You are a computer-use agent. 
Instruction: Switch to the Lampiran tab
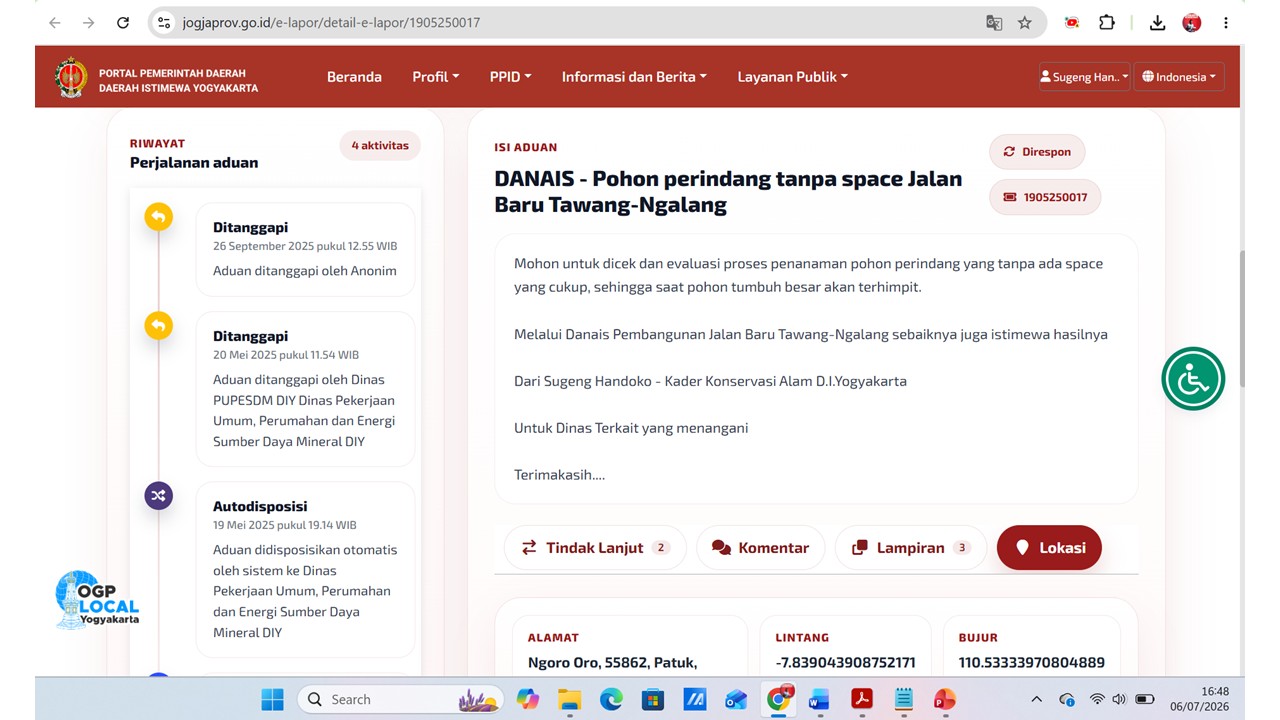click(911, 548)
